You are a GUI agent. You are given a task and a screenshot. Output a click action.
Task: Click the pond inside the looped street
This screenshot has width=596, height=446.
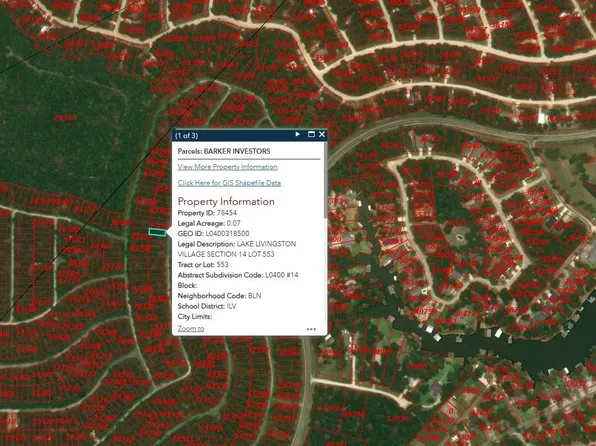coord(460,238)
